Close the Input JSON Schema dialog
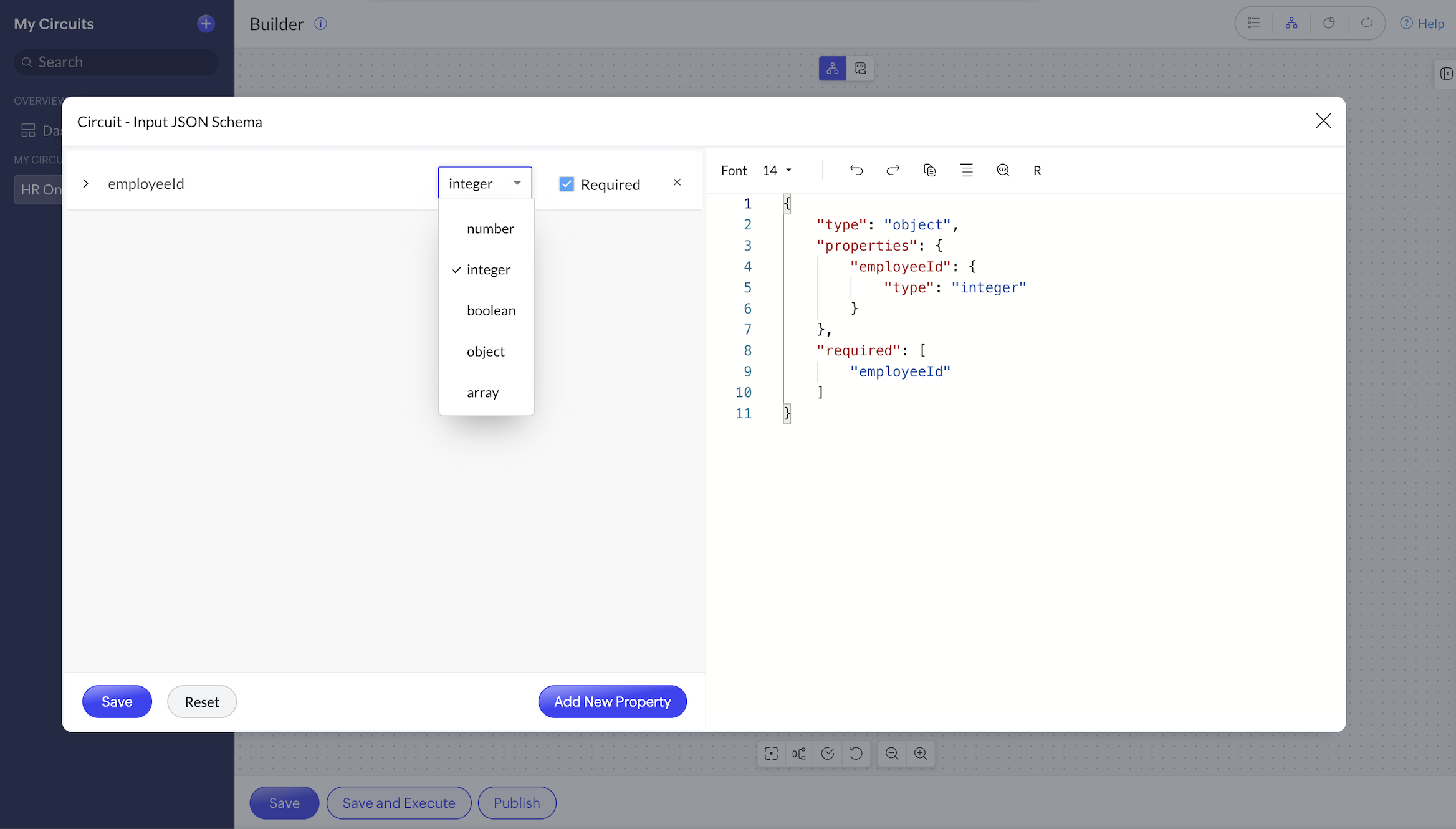 1323,121
